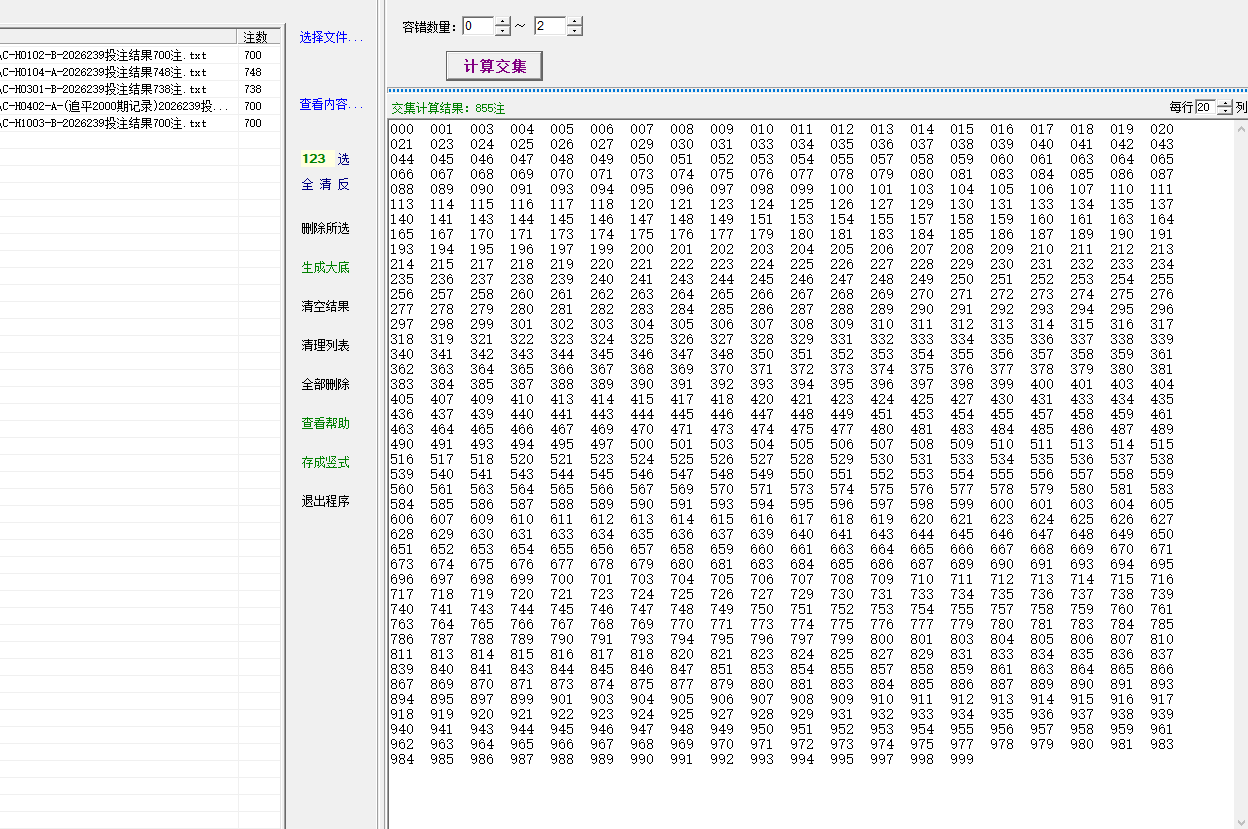1248x829 pixels.
Task: Click 清空结果 to clear results
Action: (326, 307)
